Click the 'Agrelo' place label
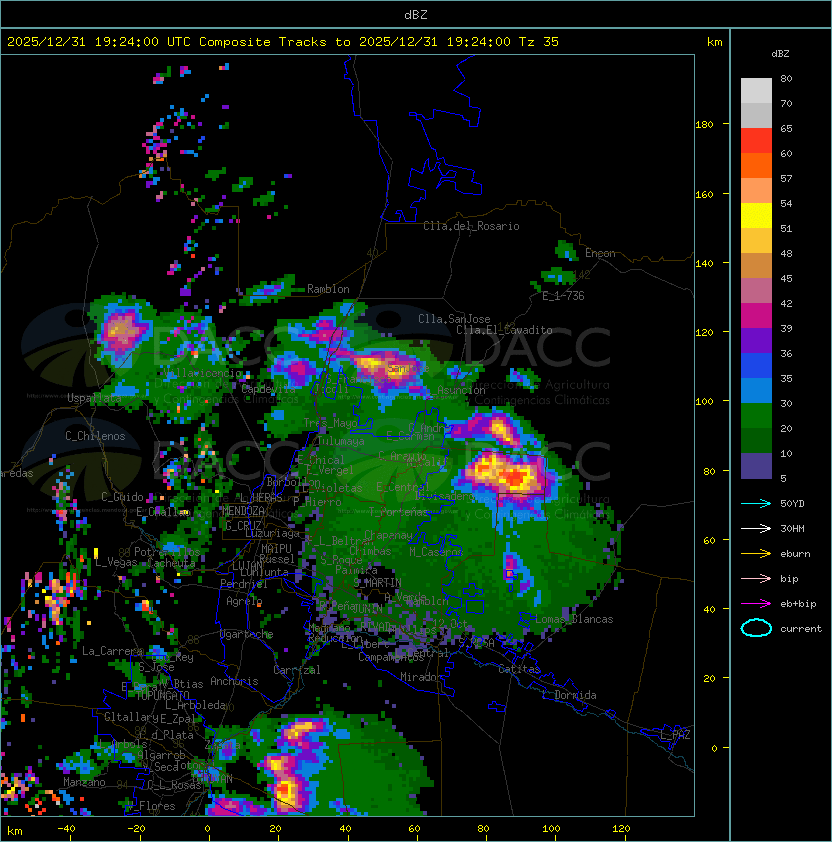The width and height of the screenshot is (832, 842). tap(244, 601)
